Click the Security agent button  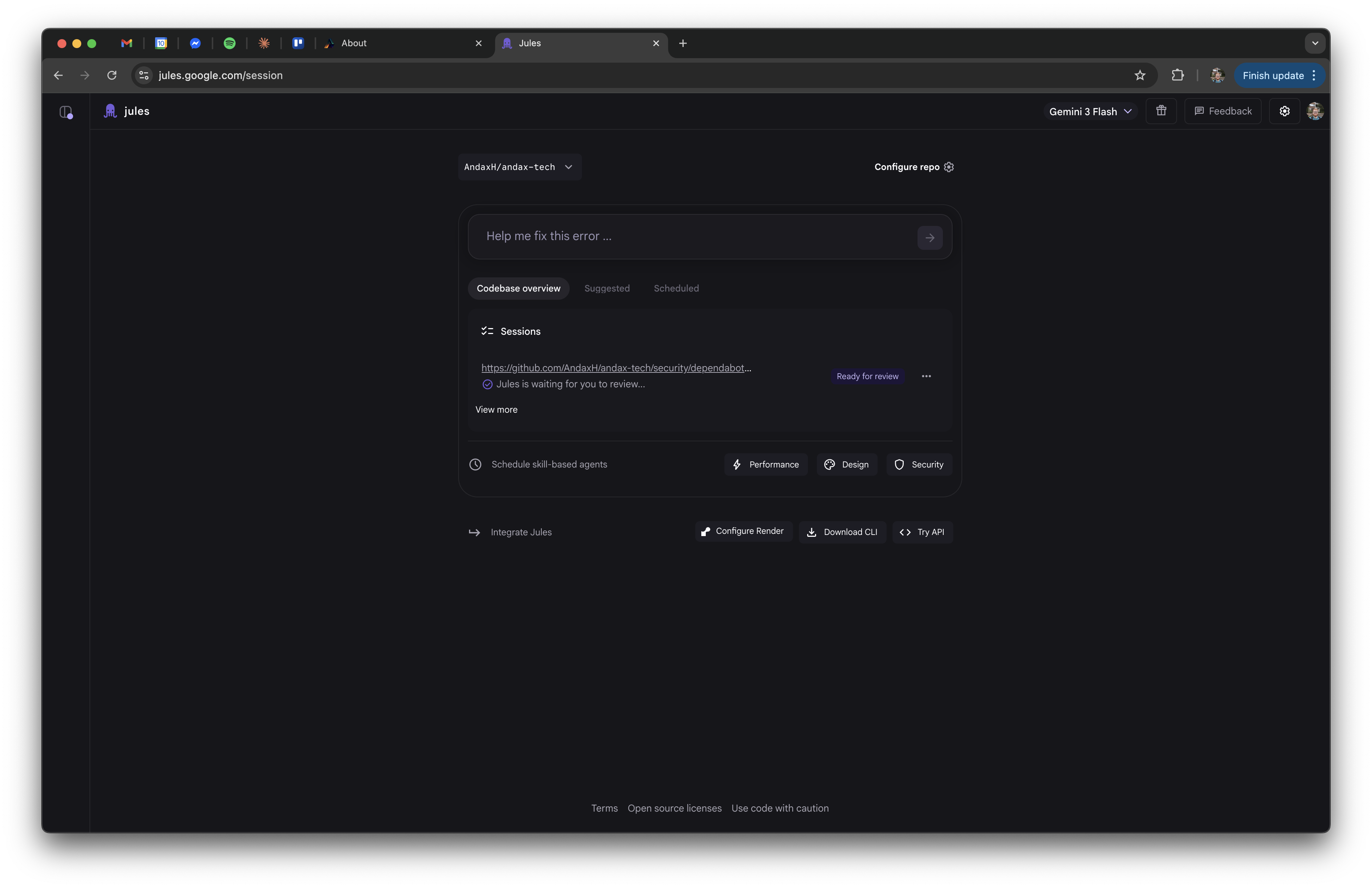(919, 465)
